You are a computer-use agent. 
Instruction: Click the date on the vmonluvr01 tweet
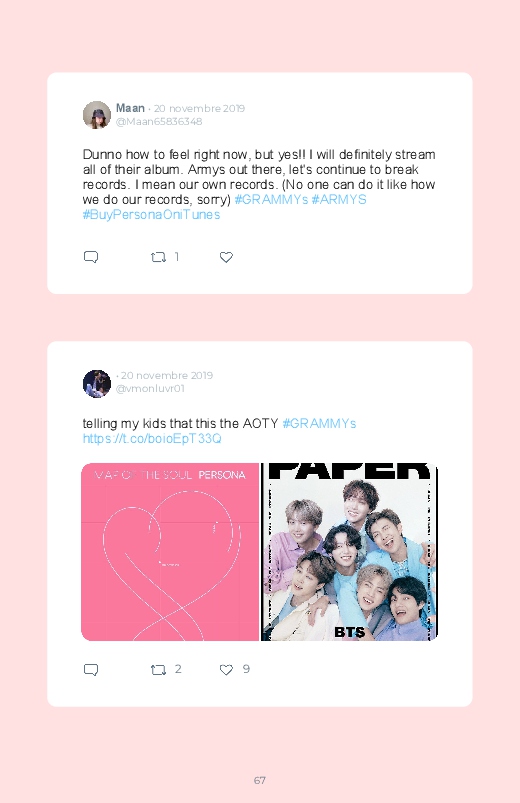click(167, 375)
